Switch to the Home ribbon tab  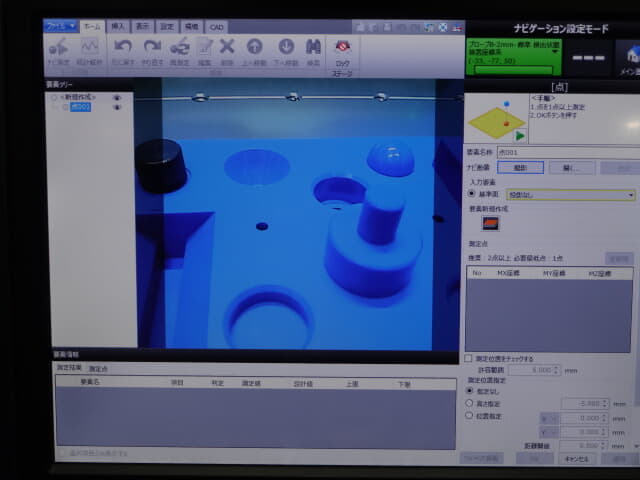coord(92,27)
